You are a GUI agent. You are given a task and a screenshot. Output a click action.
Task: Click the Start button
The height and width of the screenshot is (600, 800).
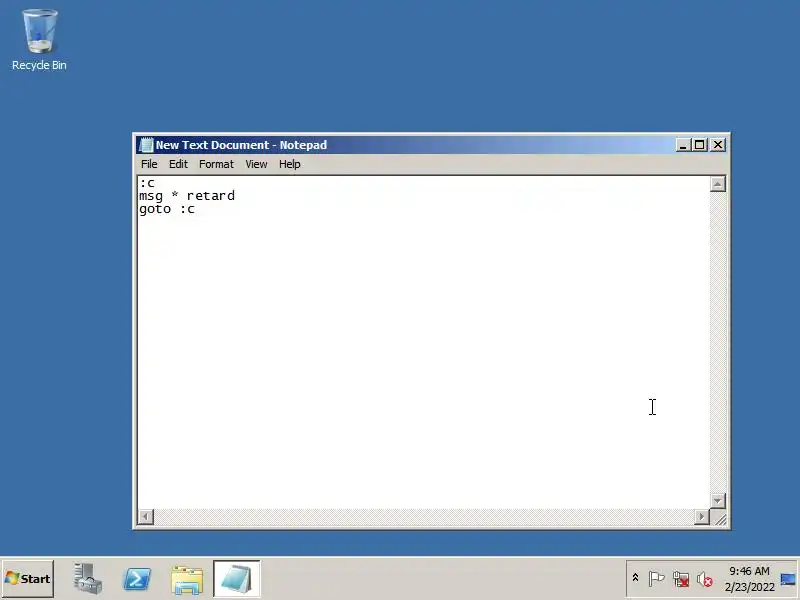pyautogui.click(x=28, y=579)
